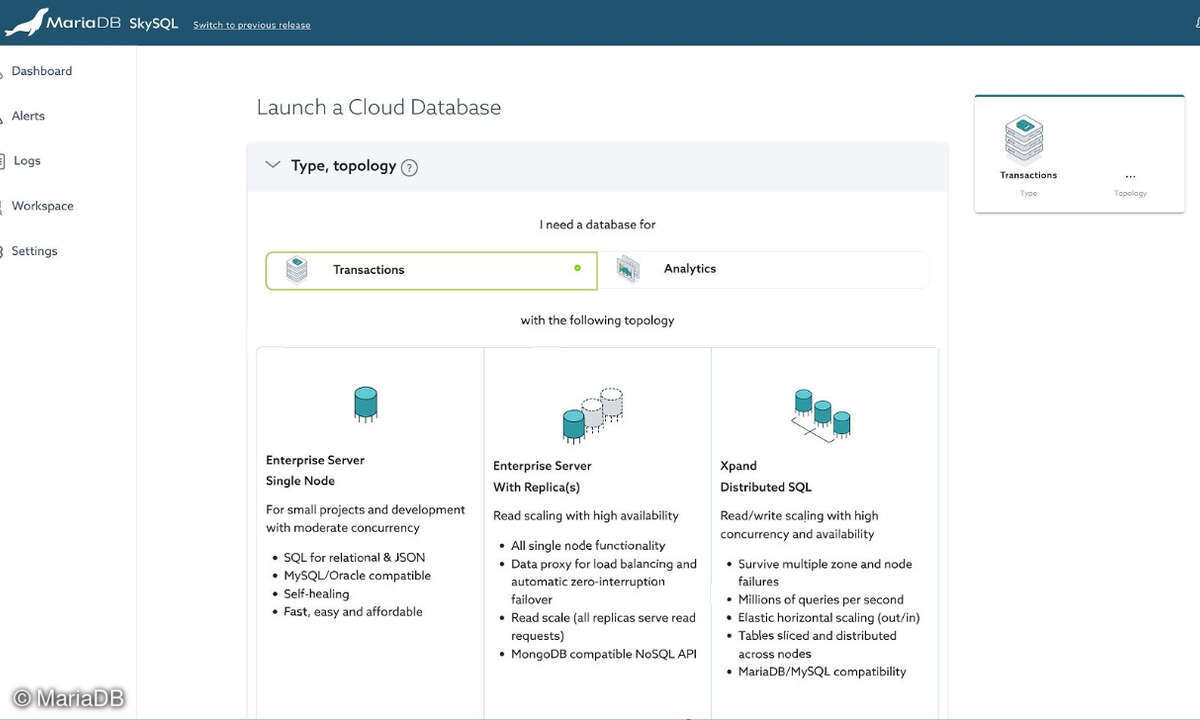Click 'SQL for relational & JSON' bullet
The image size is (1200, 720).
(x=355, y=558)
